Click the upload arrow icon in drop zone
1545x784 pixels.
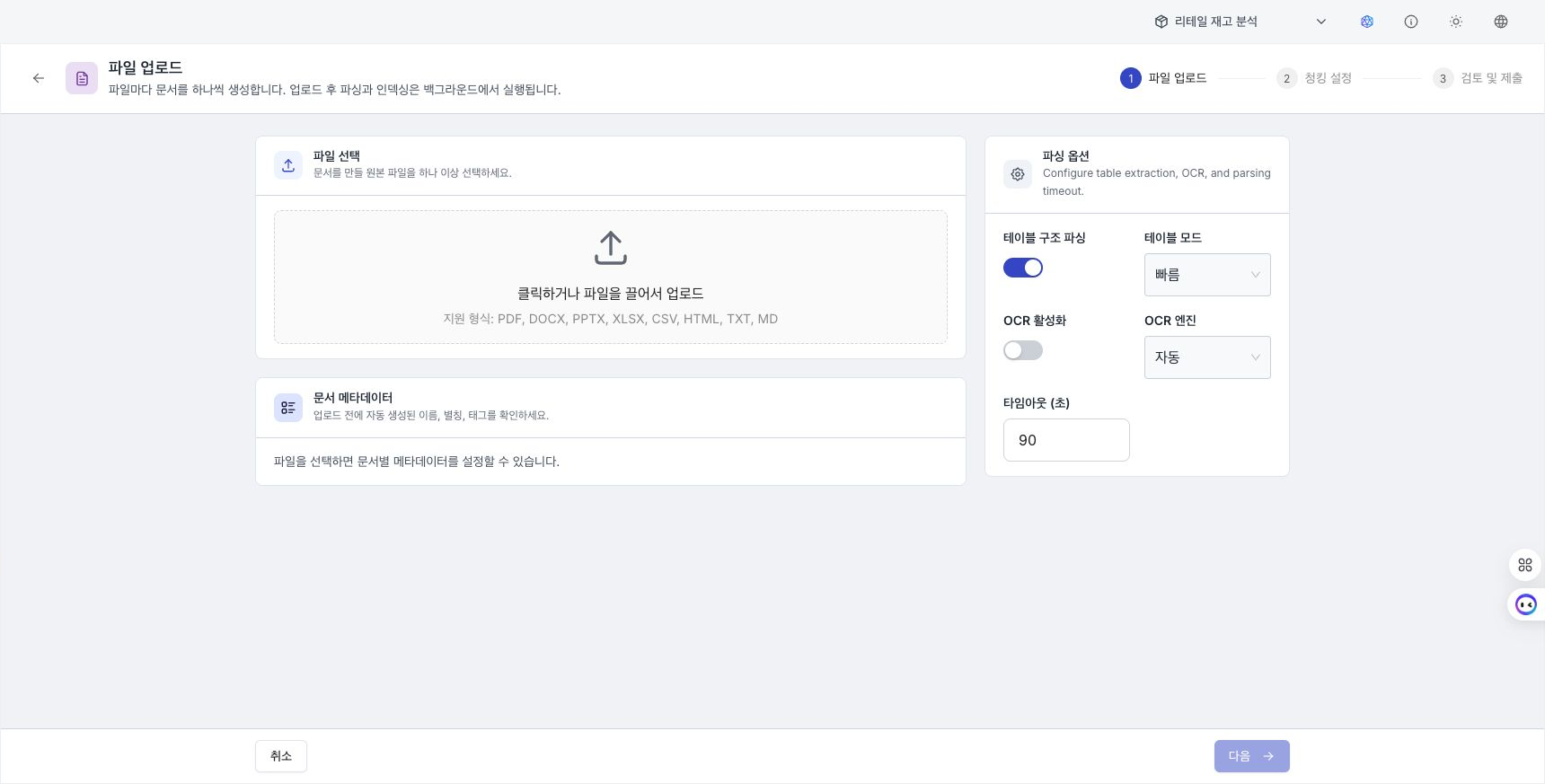611,248
